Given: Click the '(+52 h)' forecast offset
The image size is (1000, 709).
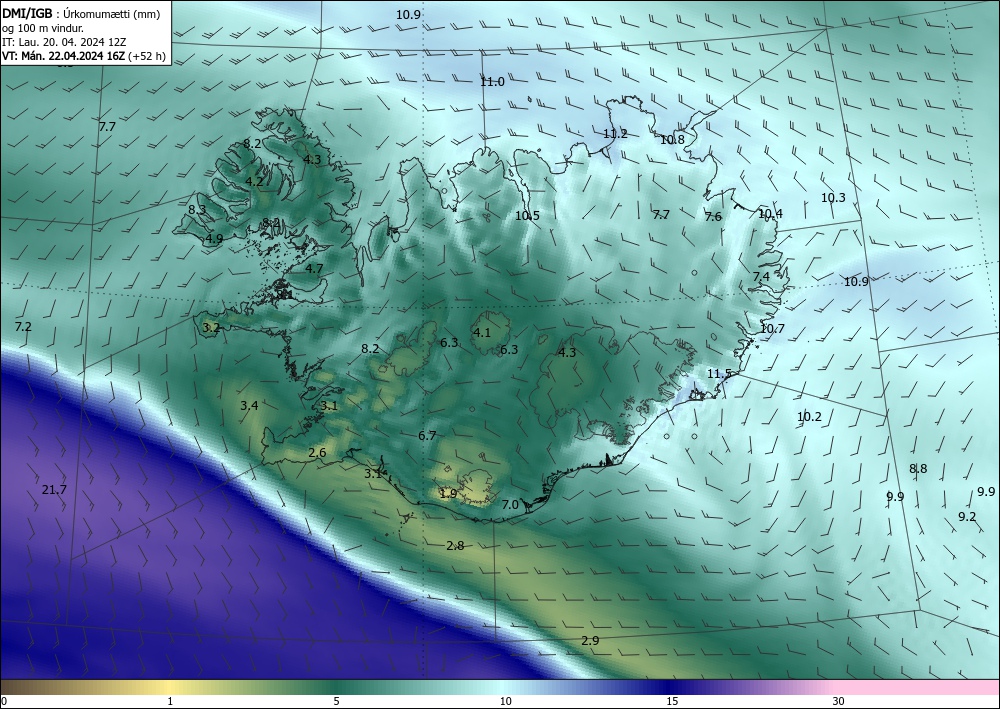Looking at the screenshot, I should [x=147, y=56].
